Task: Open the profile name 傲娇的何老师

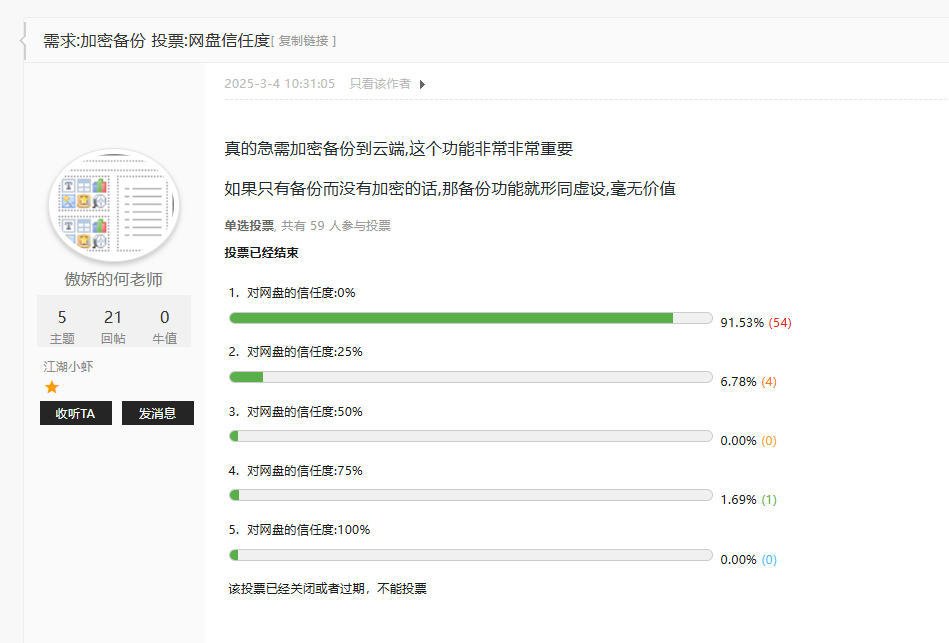Action: click(x=114, y=279)
